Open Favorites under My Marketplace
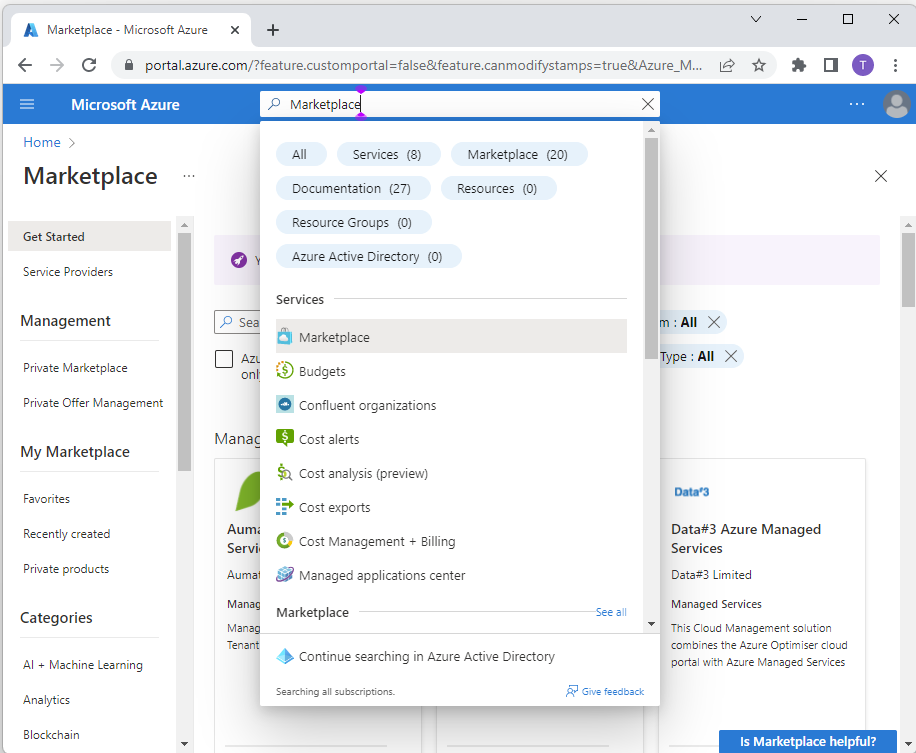 point(46,498)
